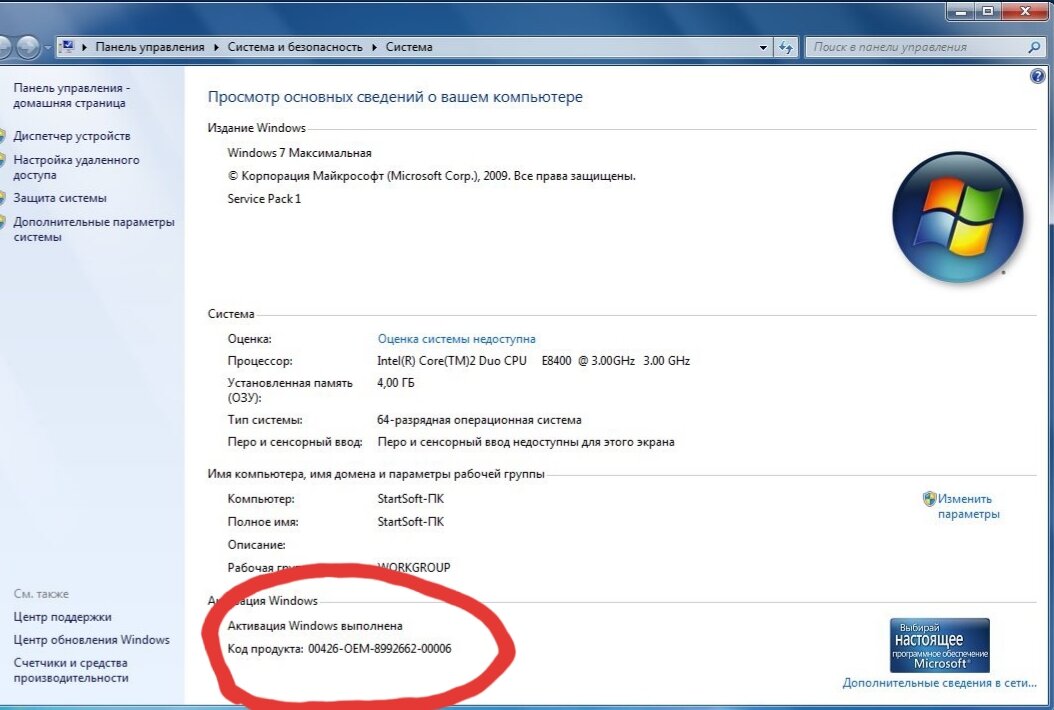Close the System window

click(x=1026, y=11)
